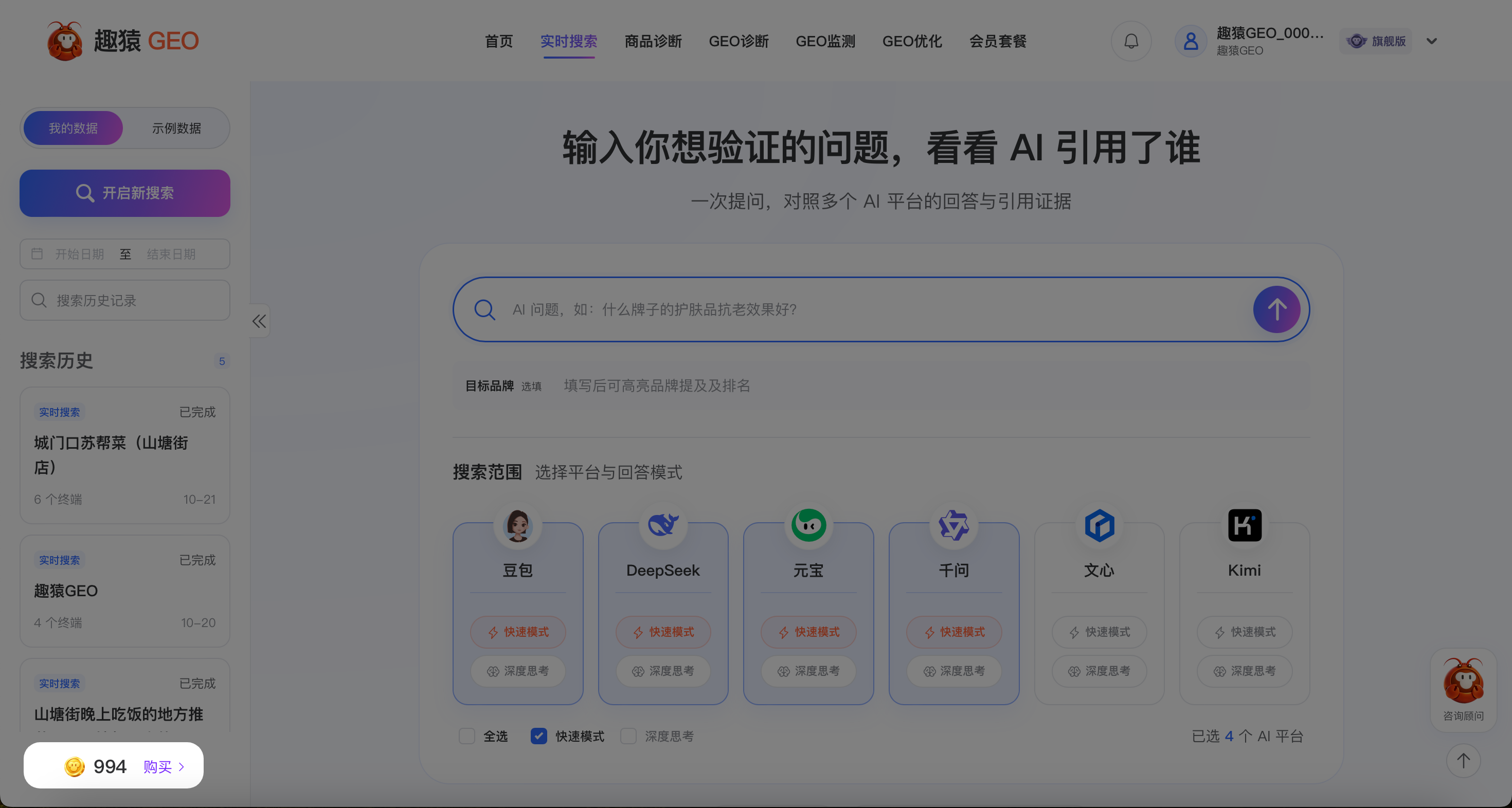
Task: Click the 开启新搜索 button
Action: pos(124,193)
